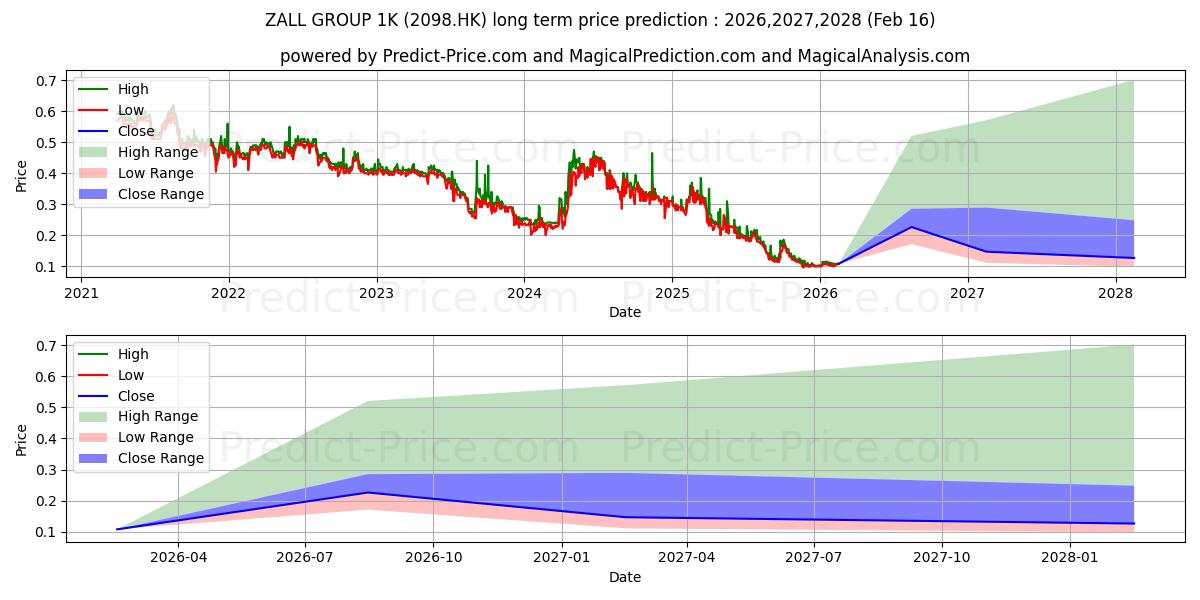This screenshot has width=1200, height=600.
Task: Click the 2022 tick label on top x-axis
Action: pyautogui.click(x=229, y=293)
